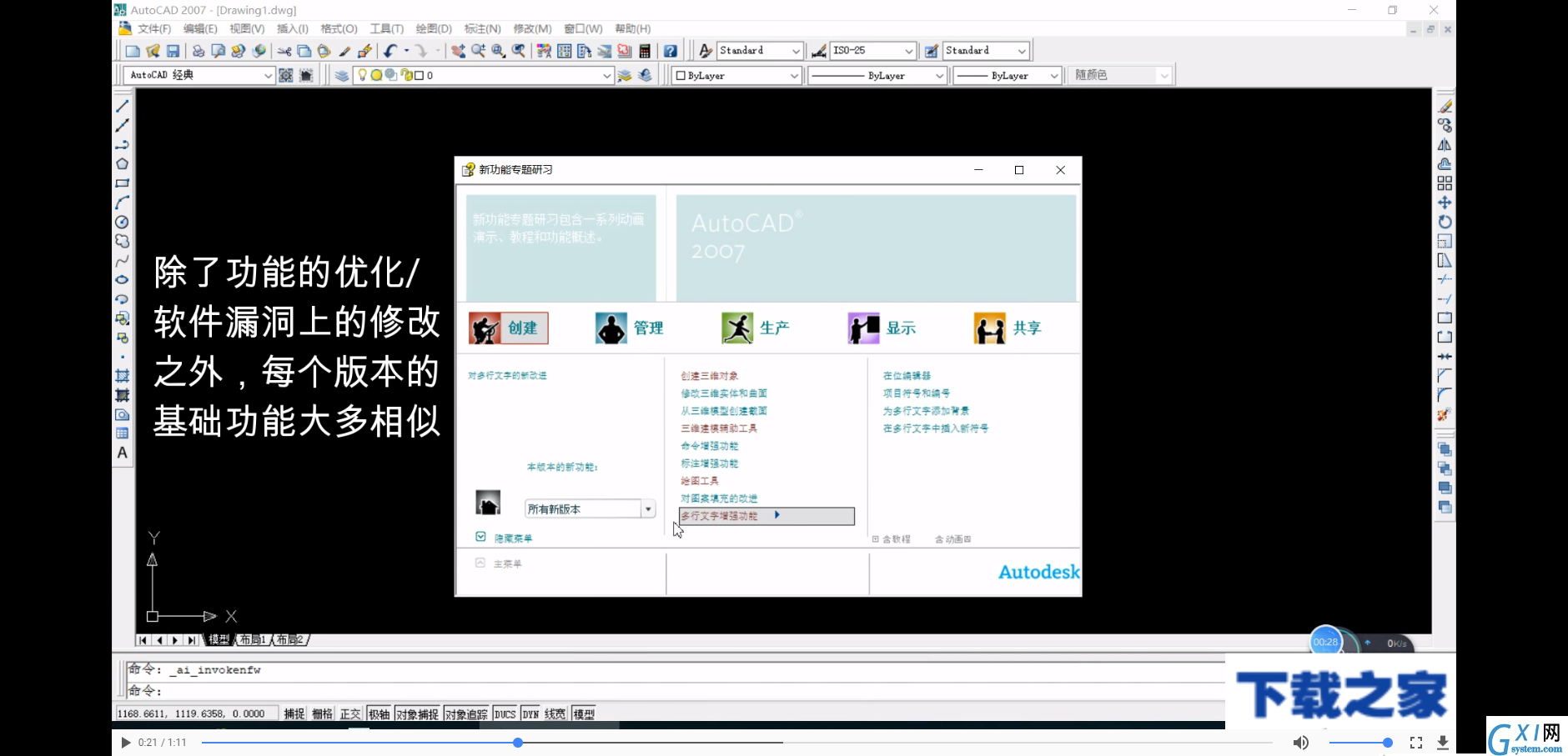Expand the 多行文字增强功能 submenu arrow
Screen dimensions: 1568x756
(x=776, y=515)
